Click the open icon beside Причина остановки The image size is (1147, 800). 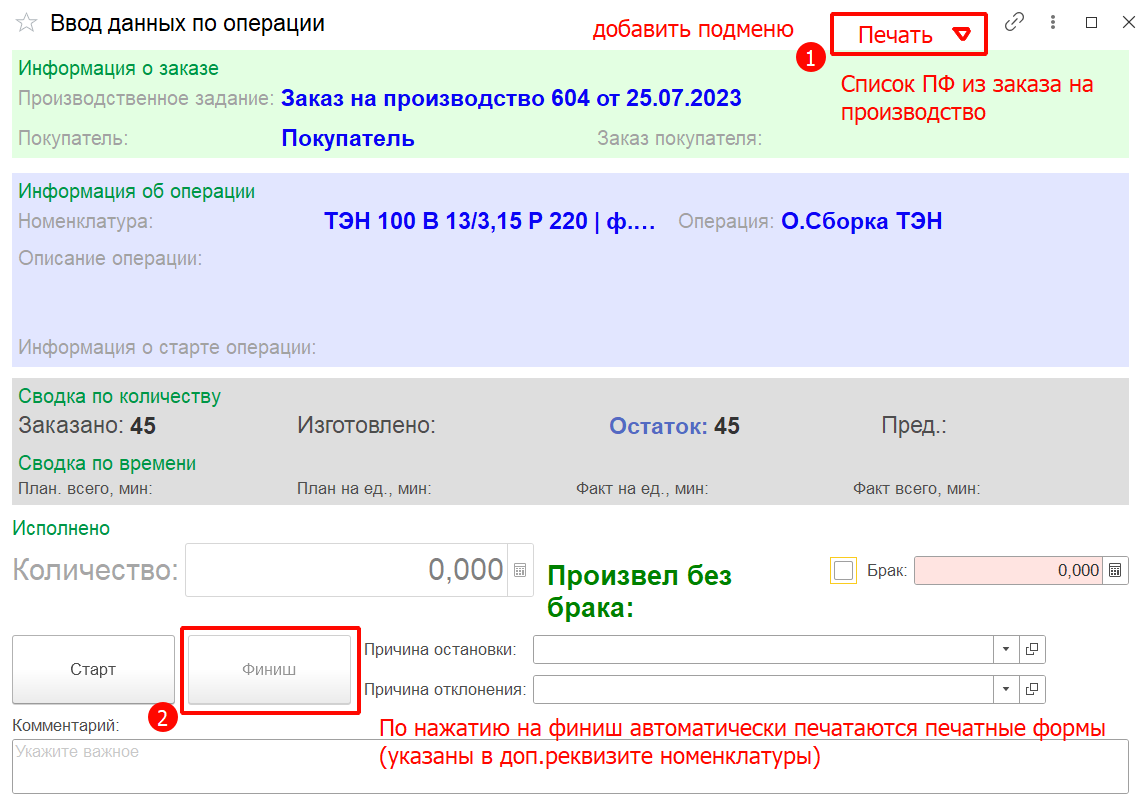point(1032,650)
